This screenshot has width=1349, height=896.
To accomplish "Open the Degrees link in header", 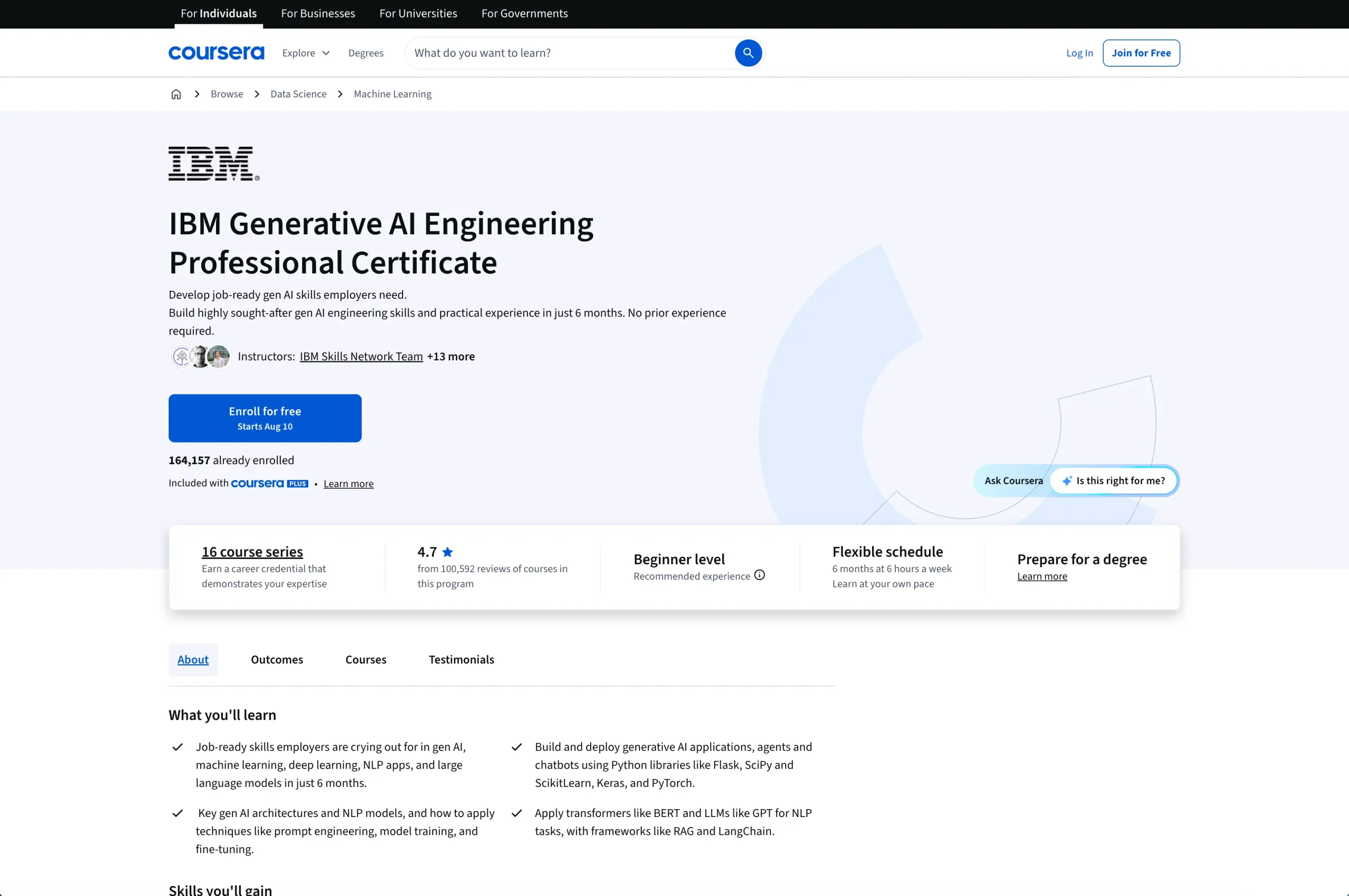I will pyautogui.click(x=366, y=53).
